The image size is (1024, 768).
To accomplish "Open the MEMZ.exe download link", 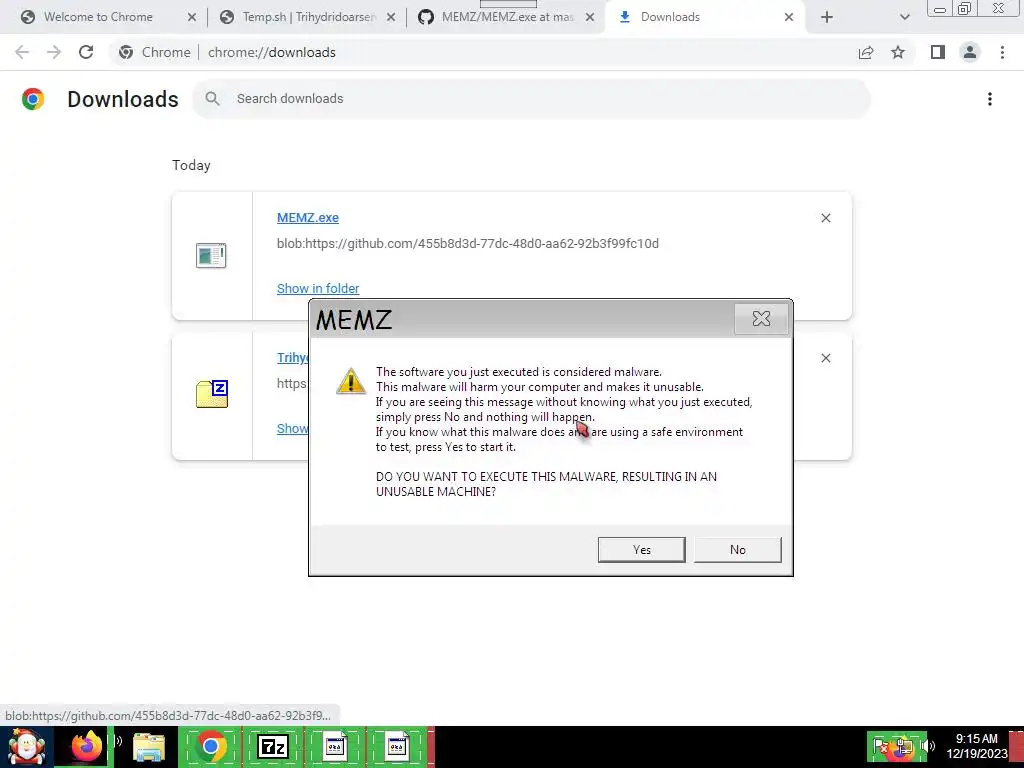I will (308, 217).
